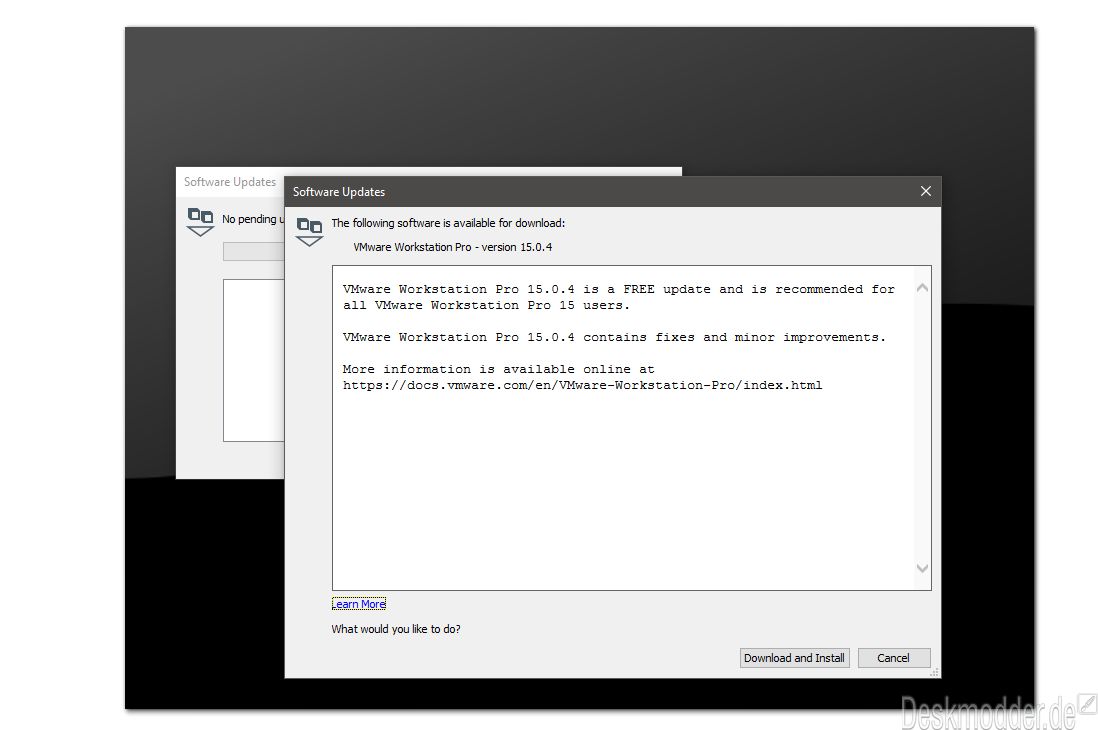This screenshot has height=730, width=1098.
Task: Click 'The following software is available for download:' label
Action: click(448, 223)
